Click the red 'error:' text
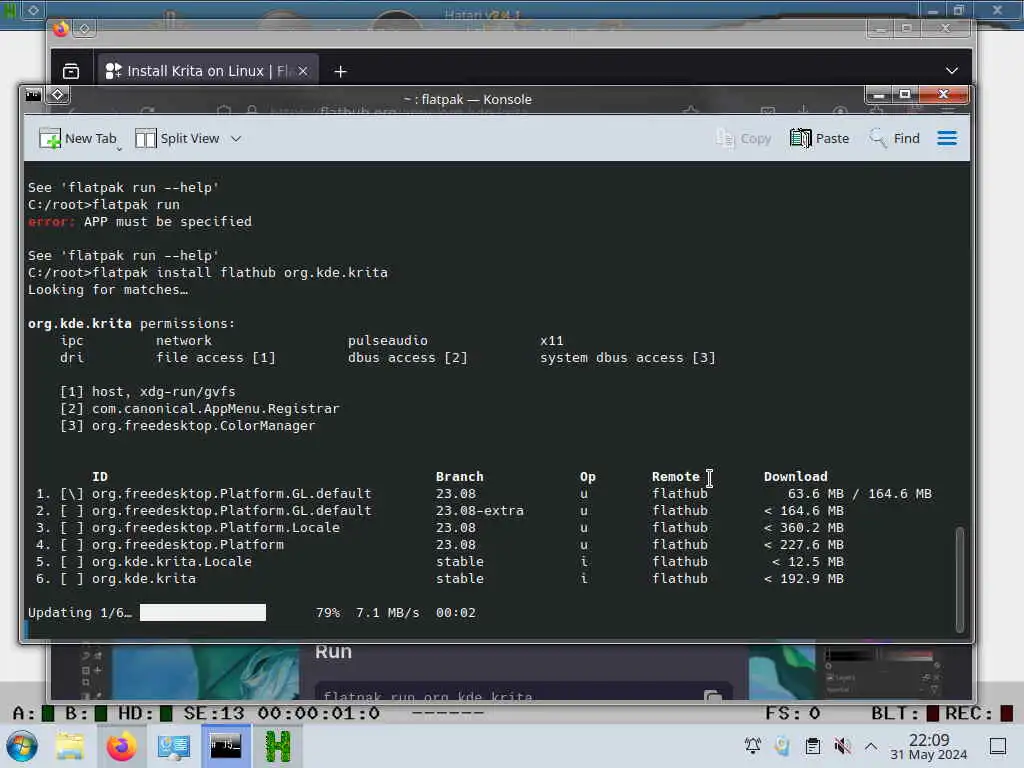 pyautogui.click(x=52, y=222)
